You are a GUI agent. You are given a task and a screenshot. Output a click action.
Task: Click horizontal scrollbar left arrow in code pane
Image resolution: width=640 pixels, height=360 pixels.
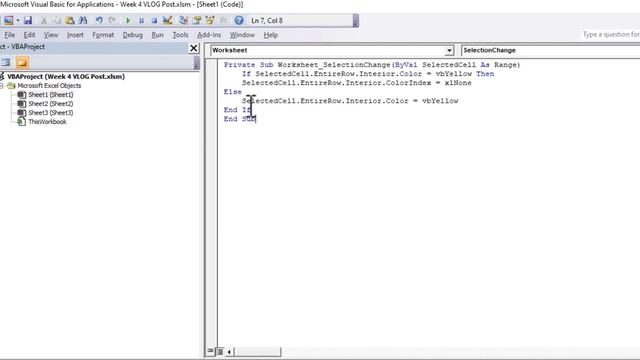pyautogui.click(x=229, y=351)
